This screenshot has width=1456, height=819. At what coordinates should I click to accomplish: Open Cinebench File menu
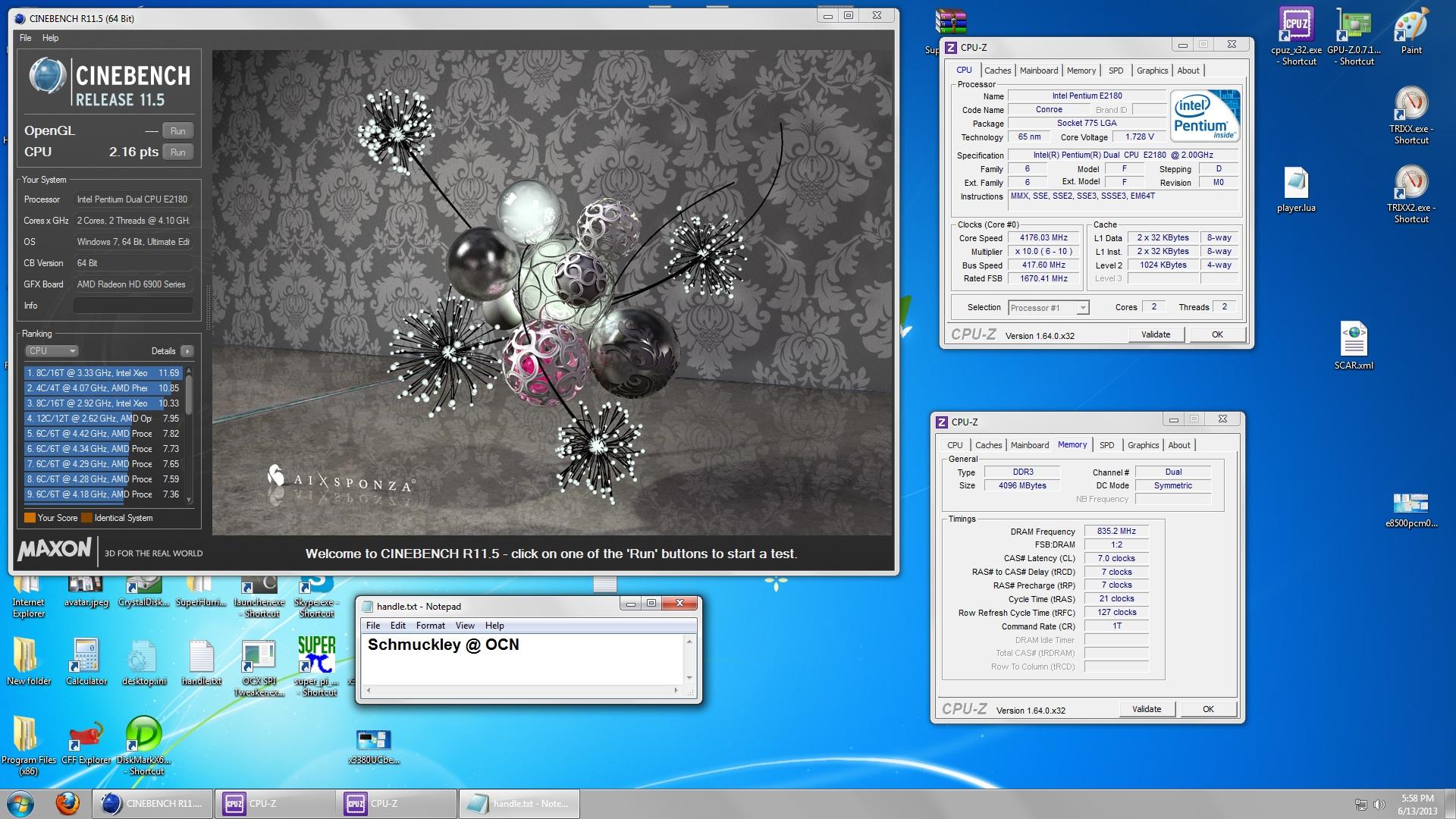25,38
